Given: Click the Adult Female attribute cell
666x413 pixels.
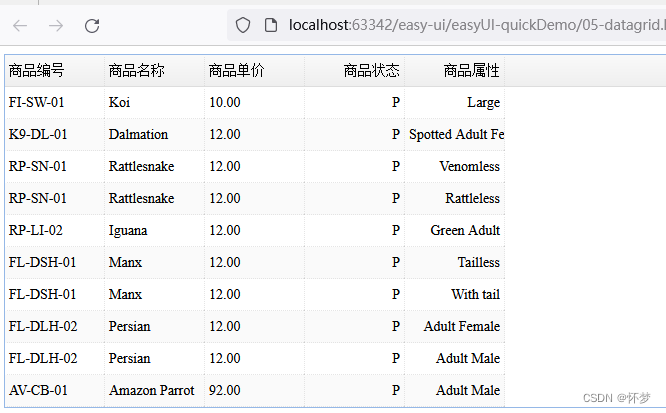Looking at the screenshot, I should 454,326.
